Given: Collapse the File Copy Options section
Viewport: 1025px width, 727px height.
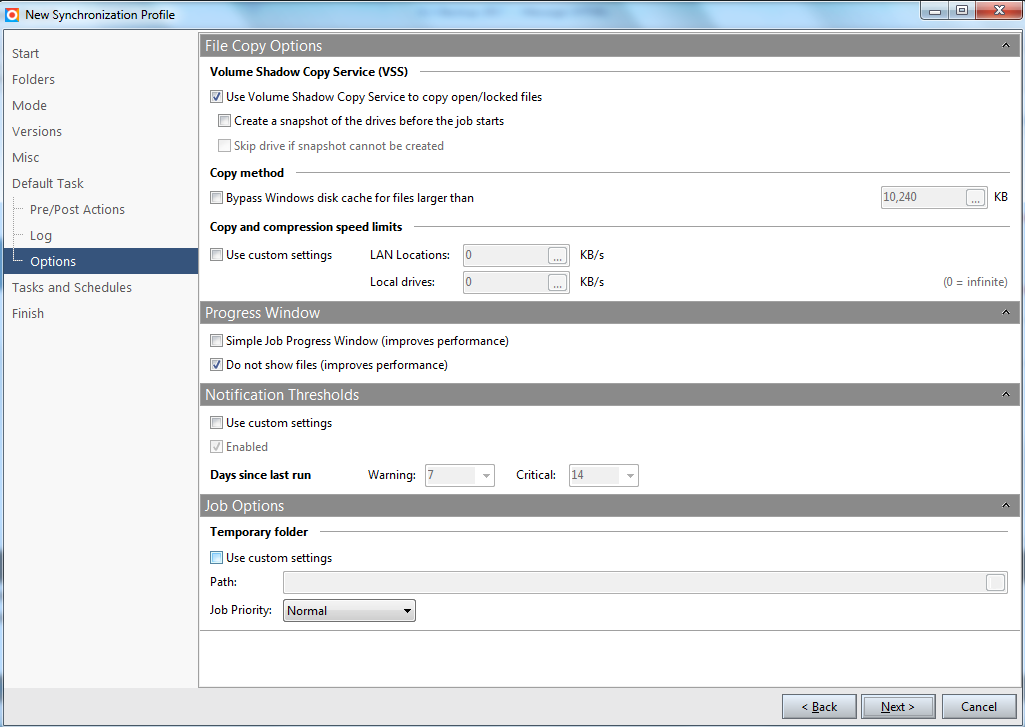Looking at the screenshot, I should 1005,45.
